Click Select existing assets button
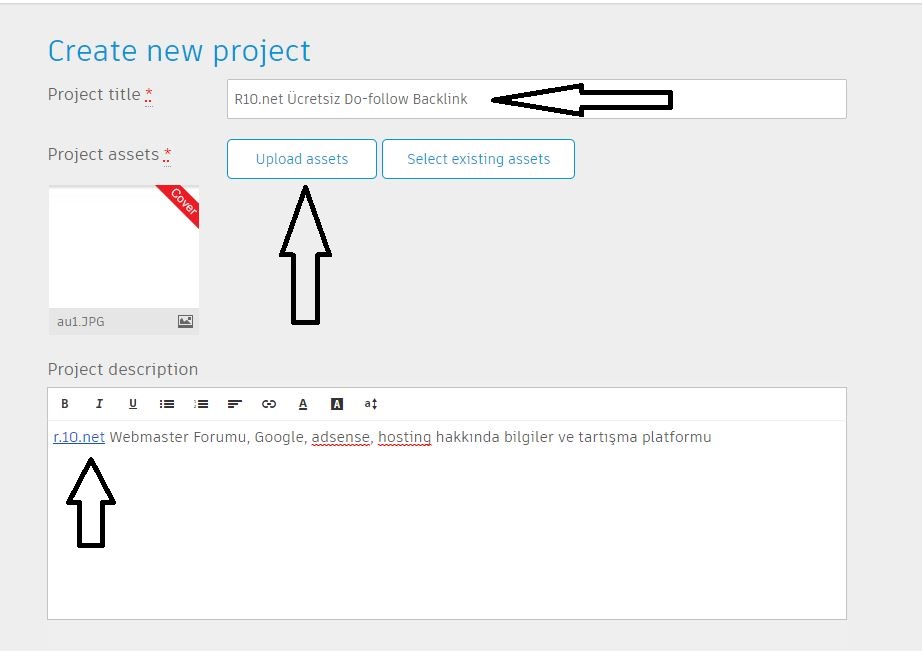Viewport: 922px width, 651px height. coord(478,159)
